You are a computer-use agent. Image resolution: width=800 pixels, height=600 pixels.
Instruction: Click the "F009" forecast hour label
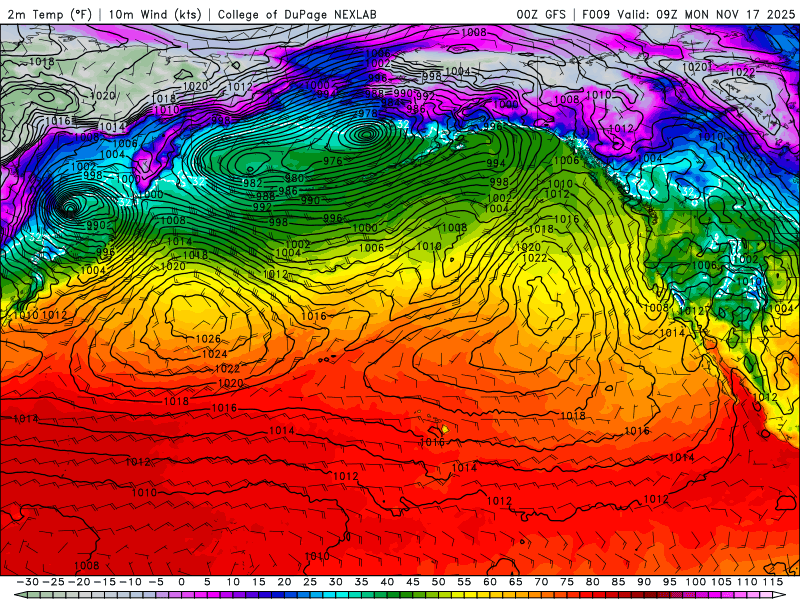coord(596,14)
